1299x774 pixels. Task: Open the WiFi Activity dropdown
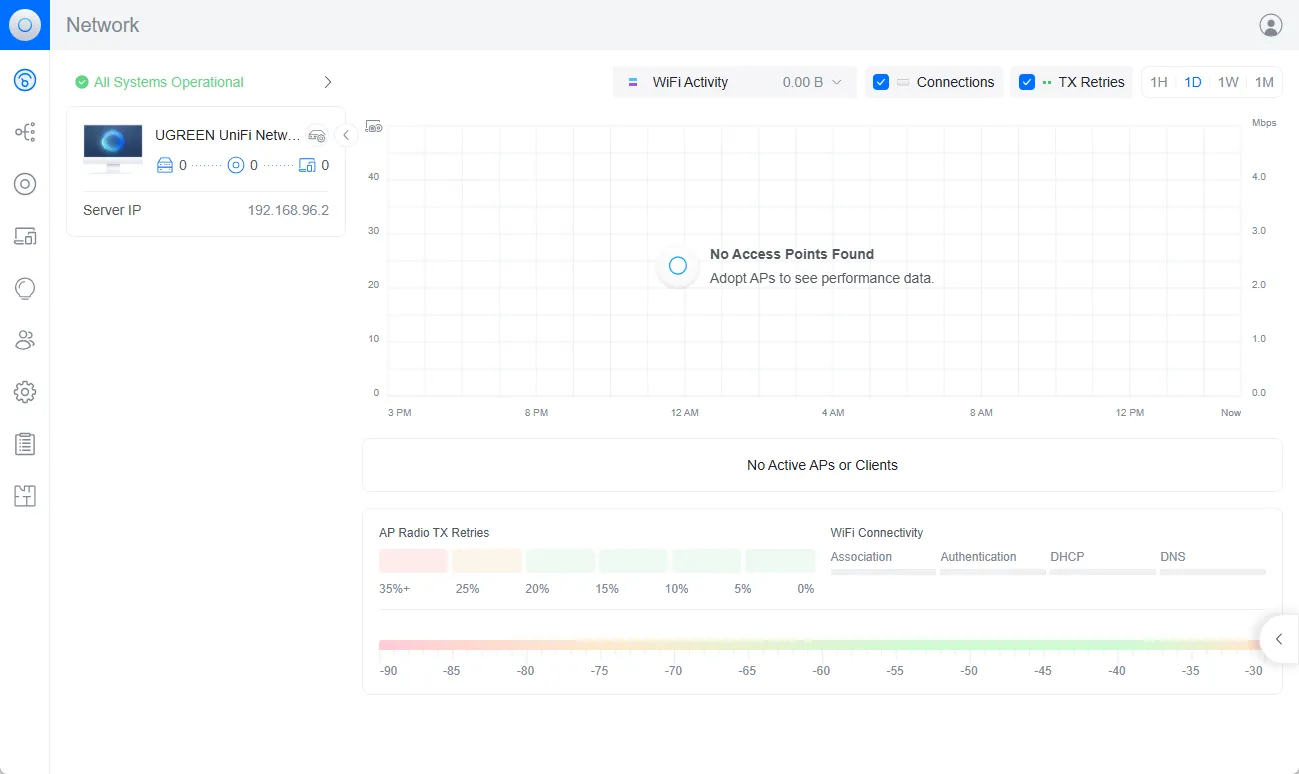pyautogui.click(x=734, y=82)
